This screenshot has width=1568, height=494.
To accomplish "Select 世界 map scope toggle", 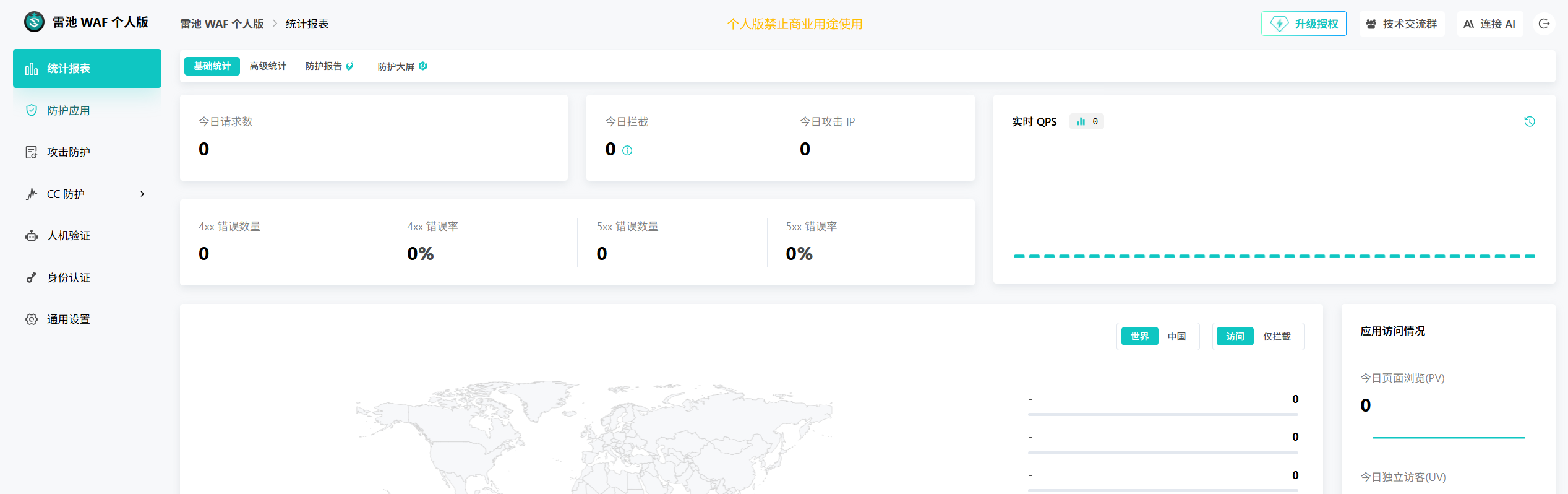I will coord(1139,336).
